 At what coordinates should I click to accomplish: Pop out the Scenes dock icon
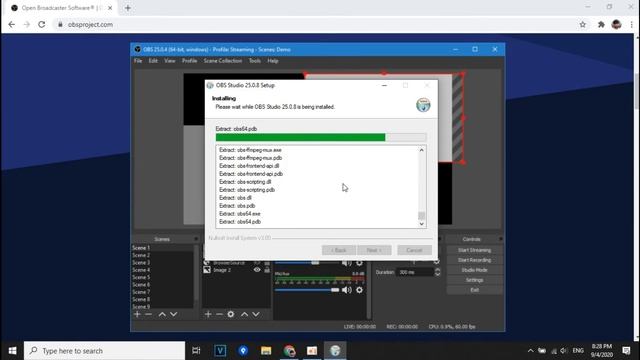click(x=196, y=239)
